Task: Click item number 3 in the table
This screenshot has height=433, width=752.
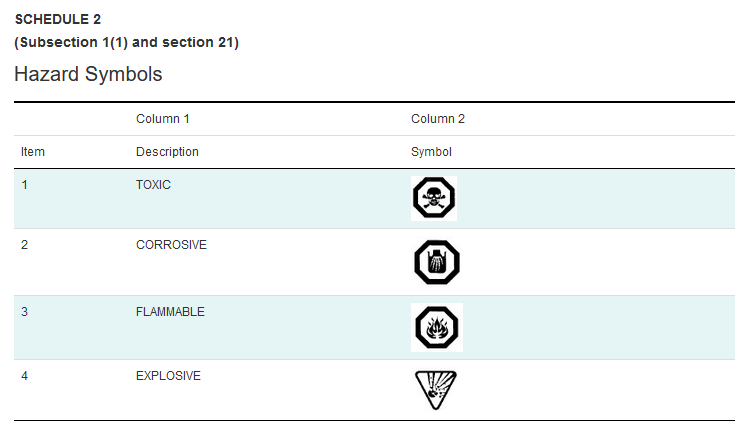Action: click(24, 312)
